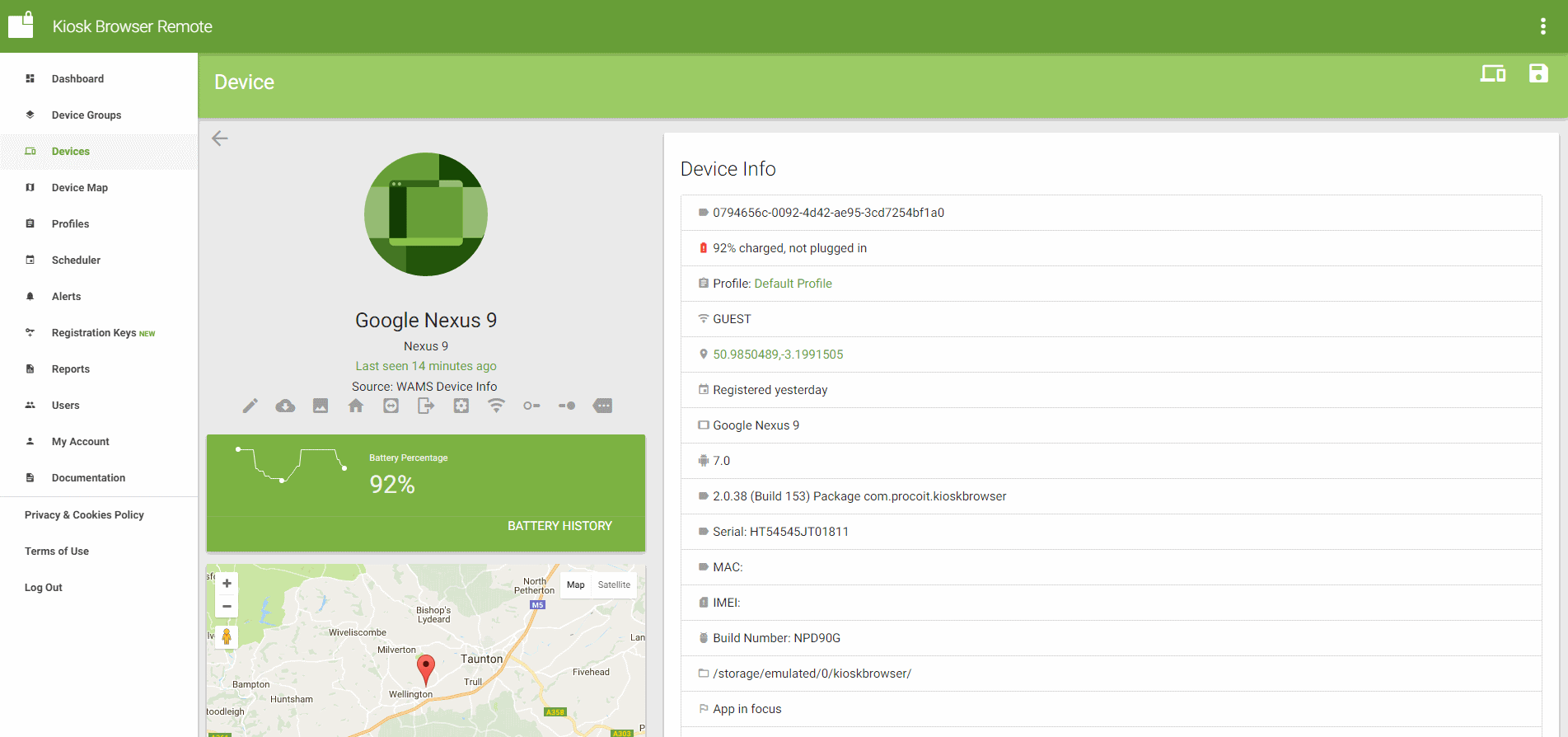1568x737 pixels.
Task: Click the tag with dots icon
Action: [x=603, y=406]
